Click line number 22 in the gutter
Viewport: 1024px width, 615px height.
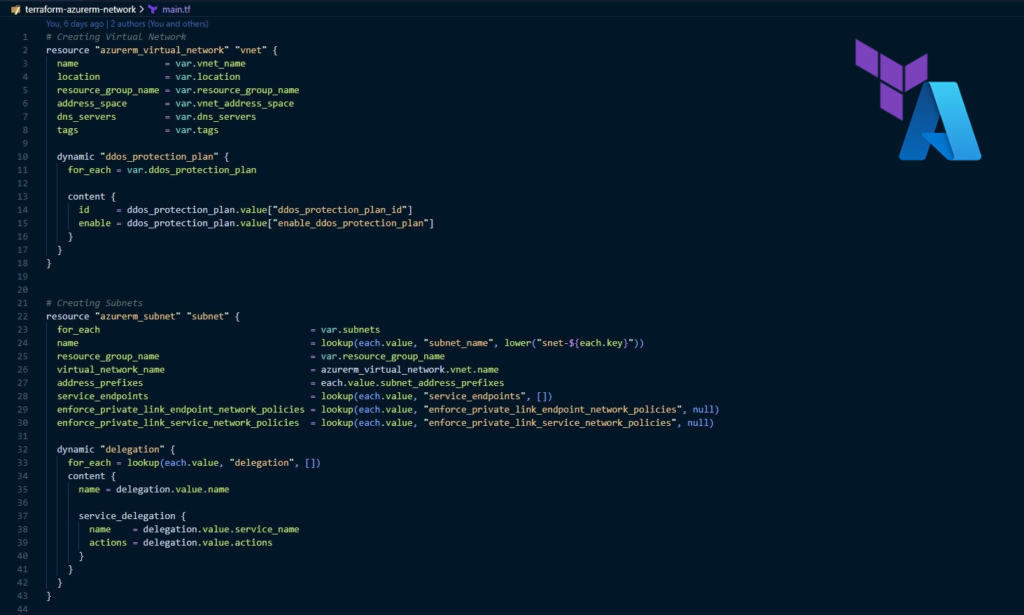click(x=25, y=315)
